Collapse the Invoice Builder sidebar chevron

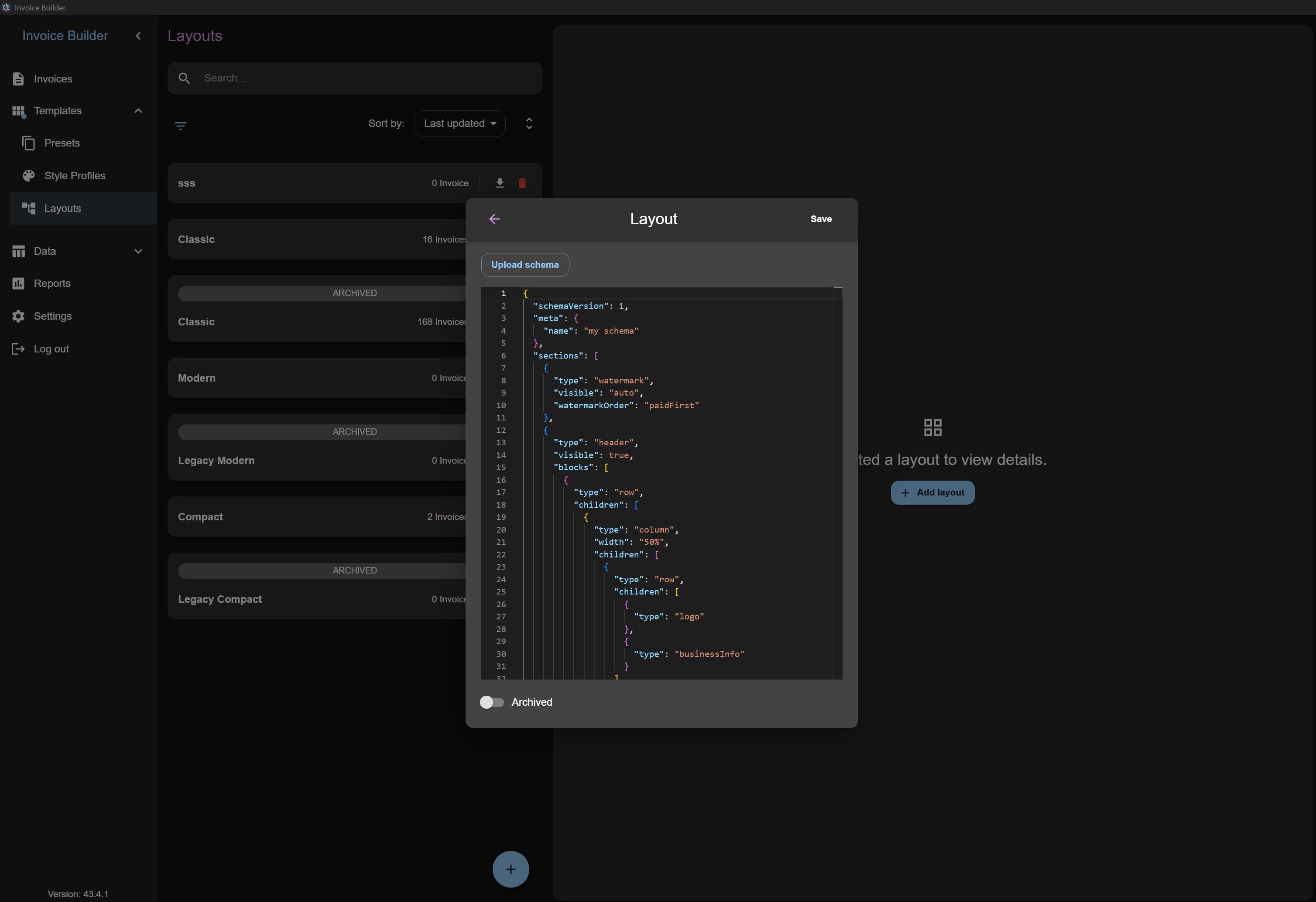138,36
